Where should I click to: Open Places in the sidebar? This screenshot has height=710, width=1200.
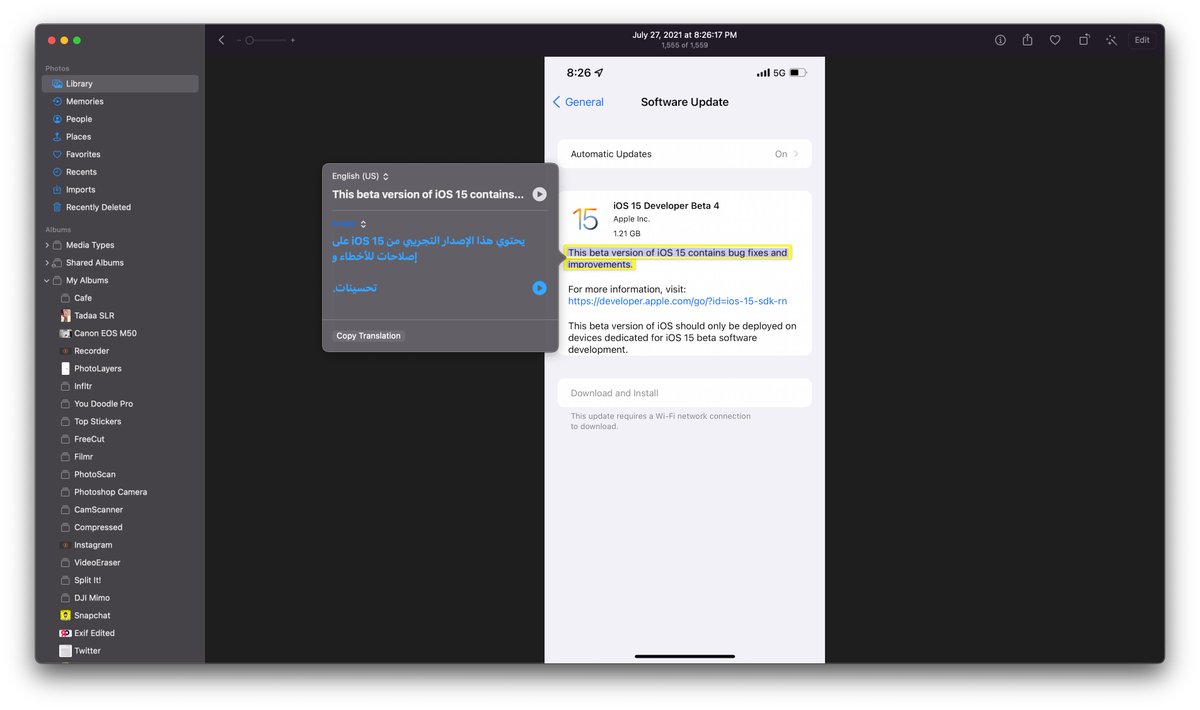(120, 137)
